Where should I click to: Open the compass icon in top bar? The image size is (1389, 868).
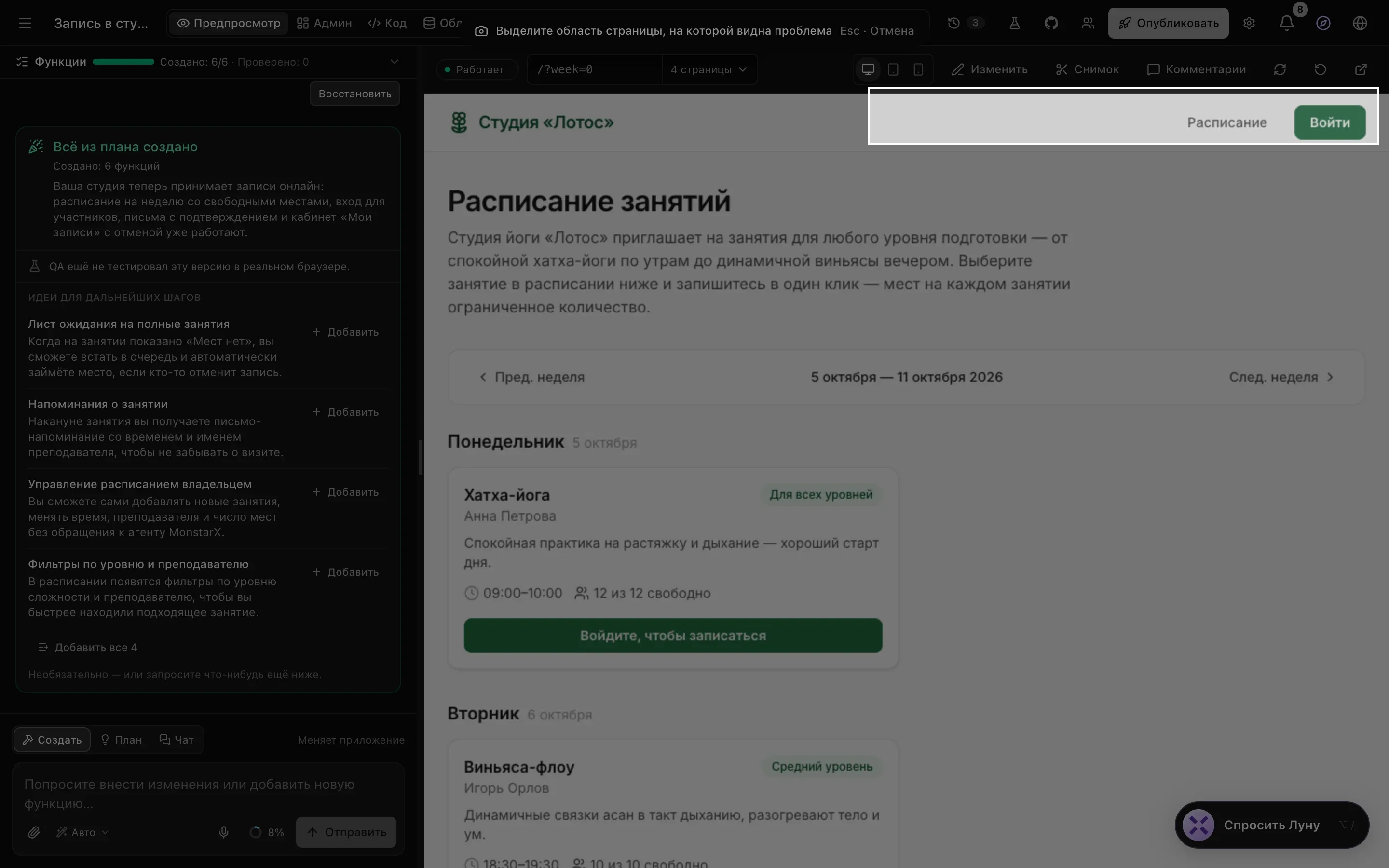[x=1323, y=23]
